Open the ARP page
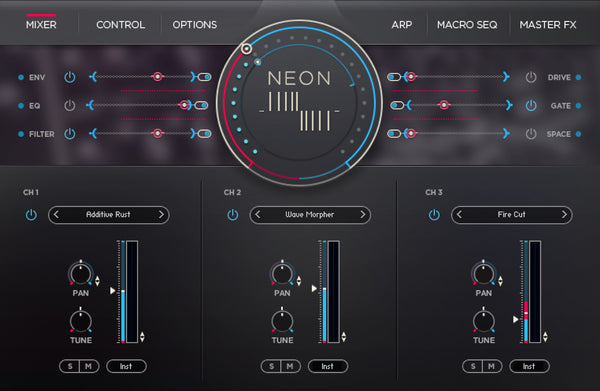Image resolution: width=600 pixels, height=391 pixels. [x=402, y=25]
